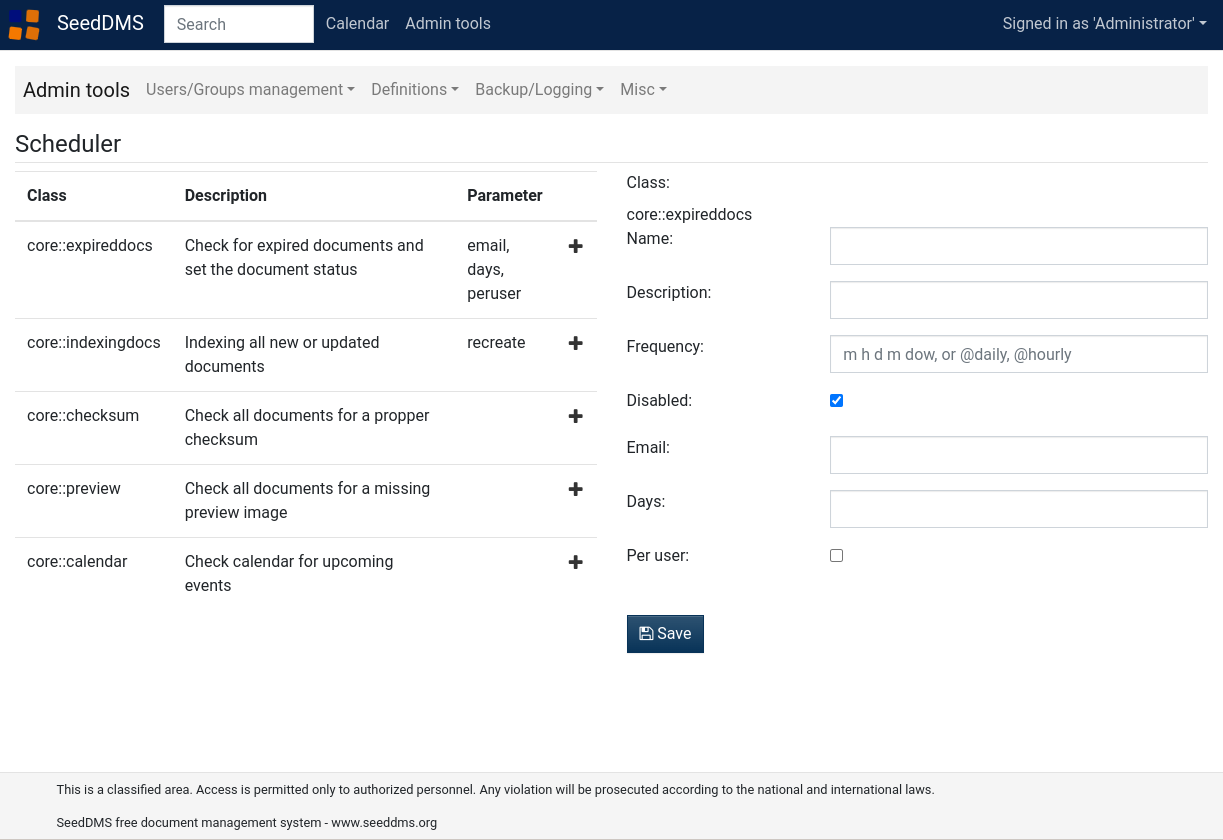
Task: Click the Save button
Action: coord(665,634)
